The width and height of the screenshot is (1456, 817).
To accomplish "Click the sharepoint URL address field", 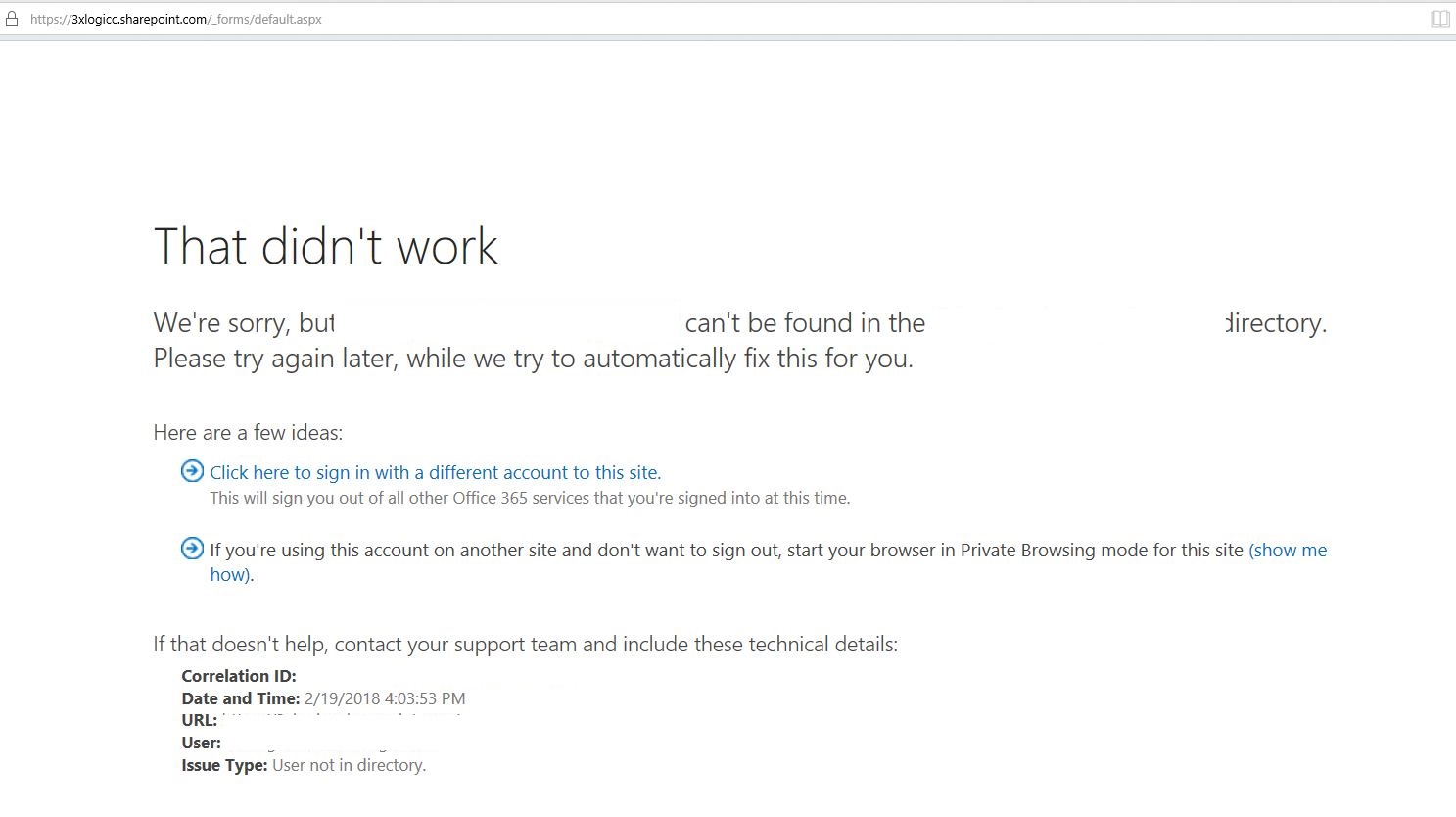I will pyautogui.click(x=176, y=19).
